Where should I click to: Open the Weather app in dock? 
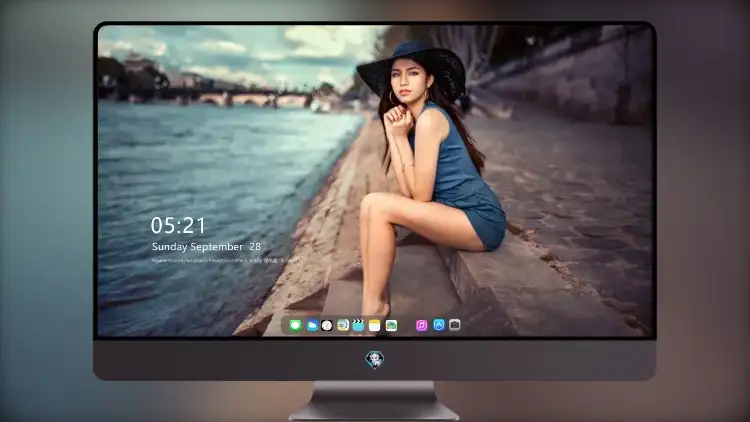pyautogui.click(x=312, y=325)
